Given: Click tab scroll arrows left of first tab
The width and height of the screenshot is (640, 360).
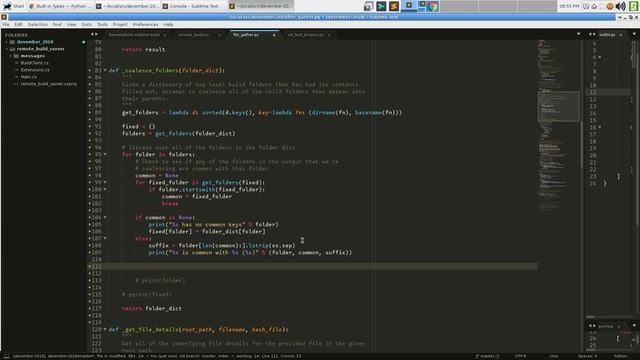Looking at the screenshot, I should pyautogui.click(x=94, y=35).
